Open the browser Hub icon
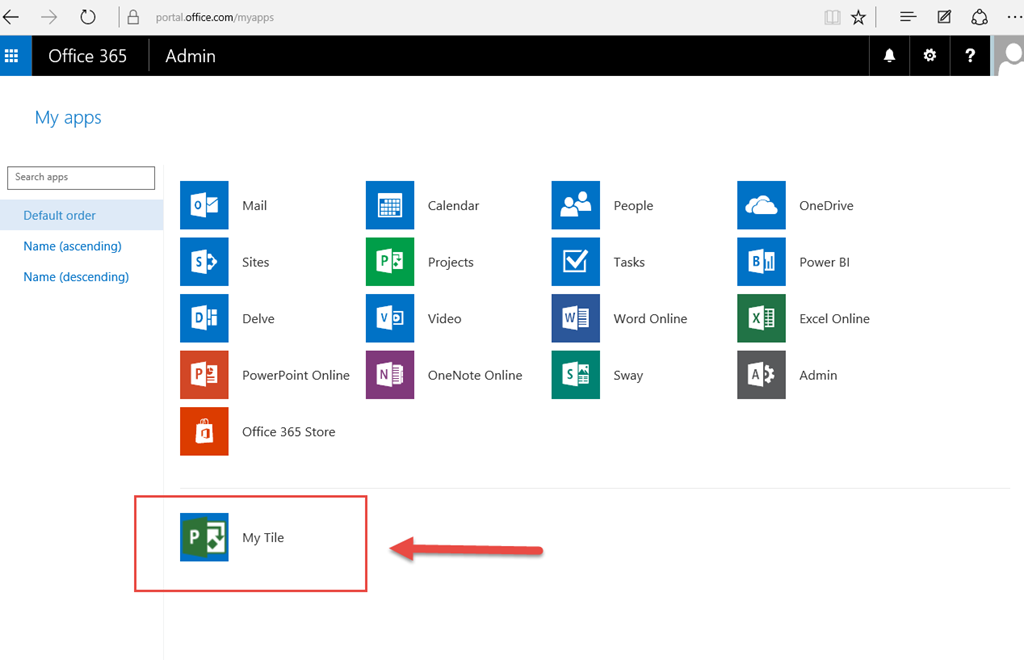 click(908, 17)
